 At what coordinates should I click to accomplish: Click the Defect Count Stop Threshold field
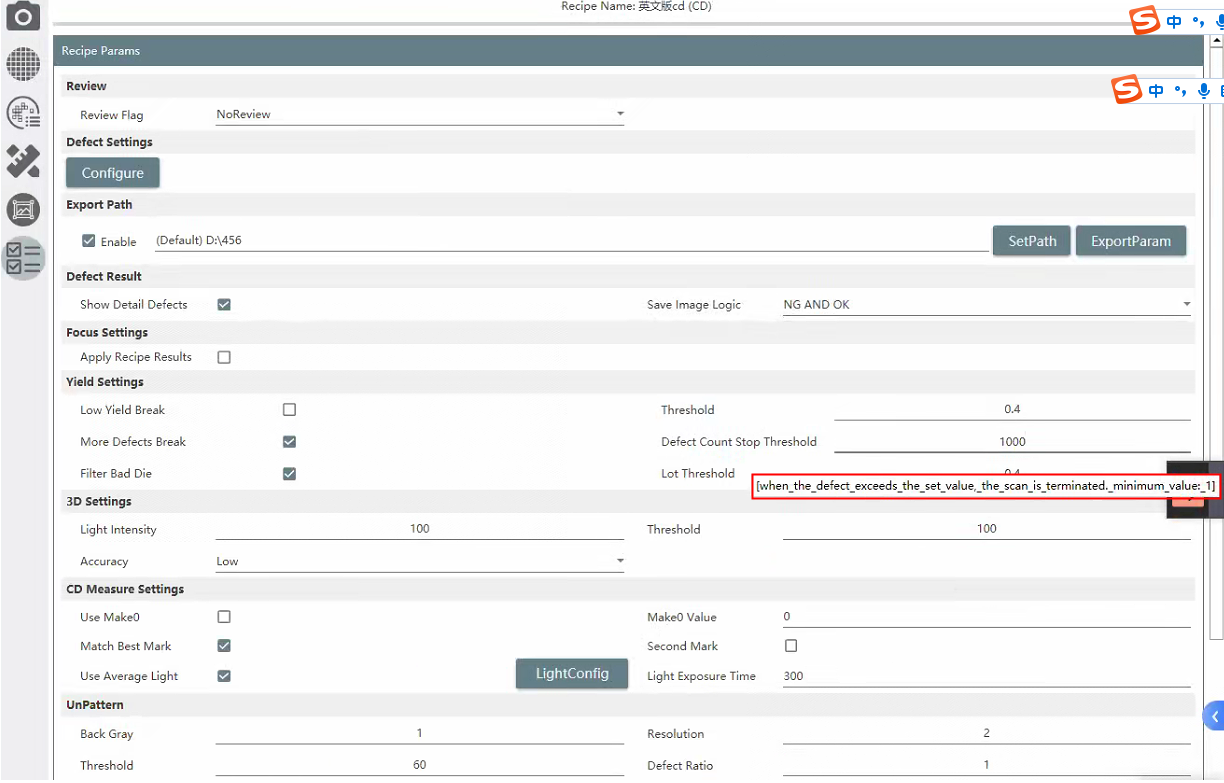[1011, 441]
